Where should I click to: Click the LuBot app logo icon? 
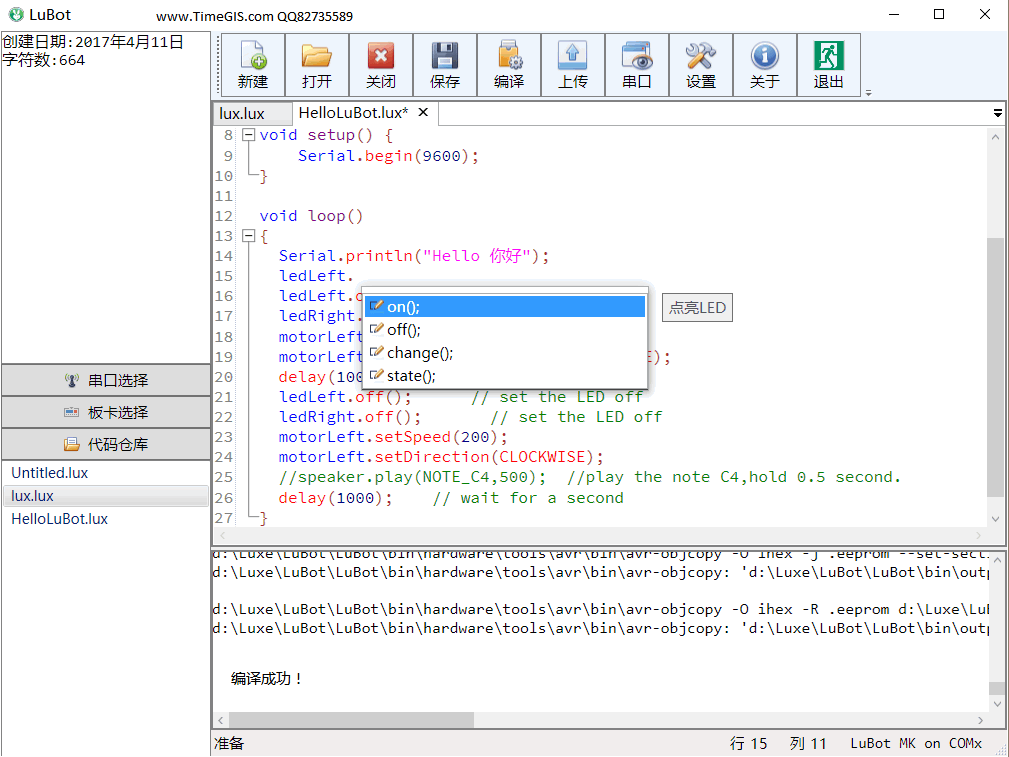click(x=16, y=14)
